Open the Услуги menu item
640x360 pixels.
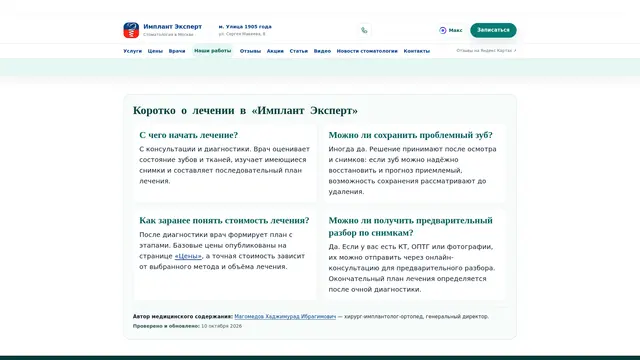click(x=133, y=51)
